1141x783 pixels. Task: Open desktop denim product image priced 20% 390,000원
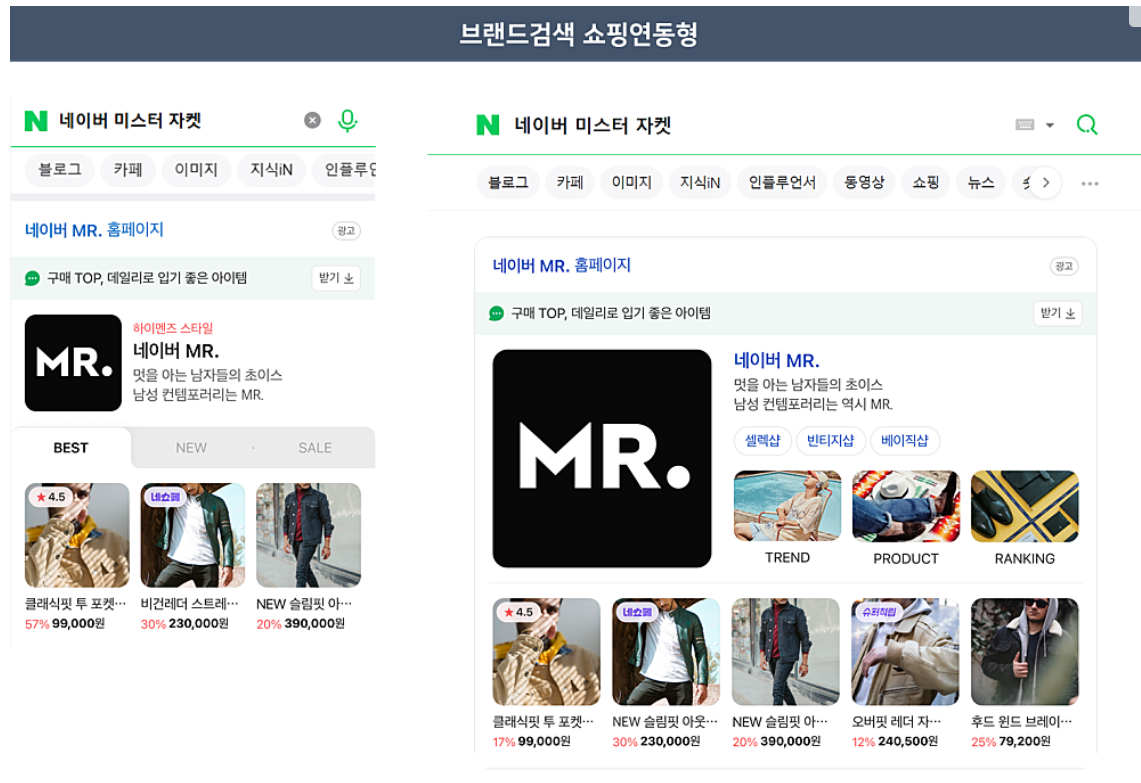(x=785, y=651)
